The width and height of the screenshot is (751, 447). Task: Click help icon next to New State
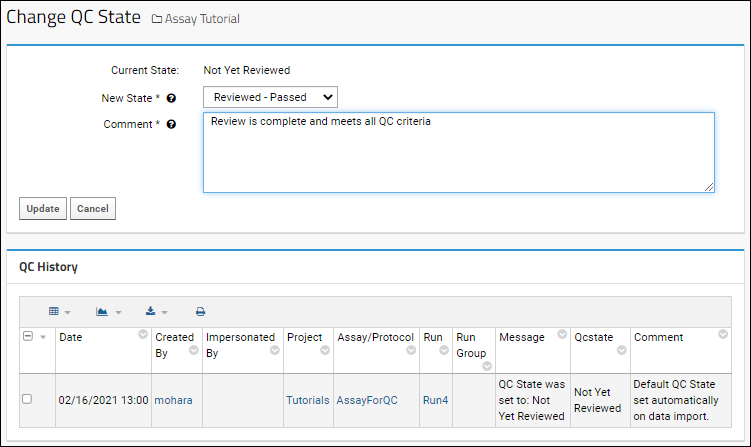[x=171, y=98]
